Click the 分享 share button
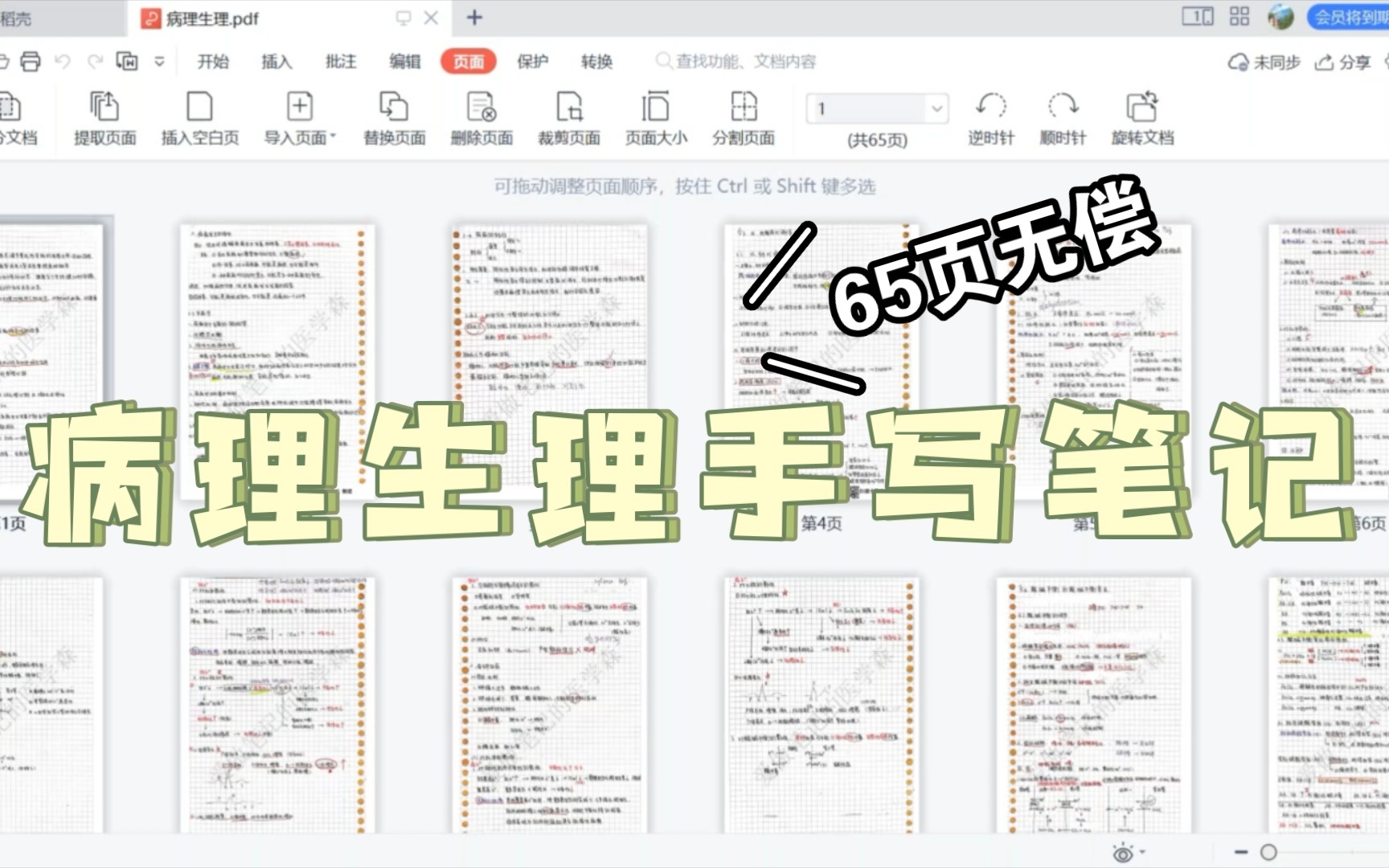1389x868 pixels. (x=1342, y=63)
